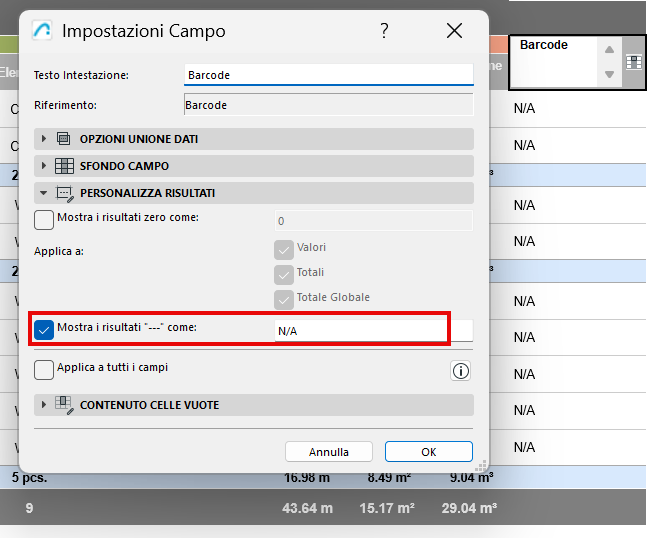Expand the Sfondo Campo section arrow
Image resolution: width=659 pixels, height=538 pixels.
tap(44, 166)
